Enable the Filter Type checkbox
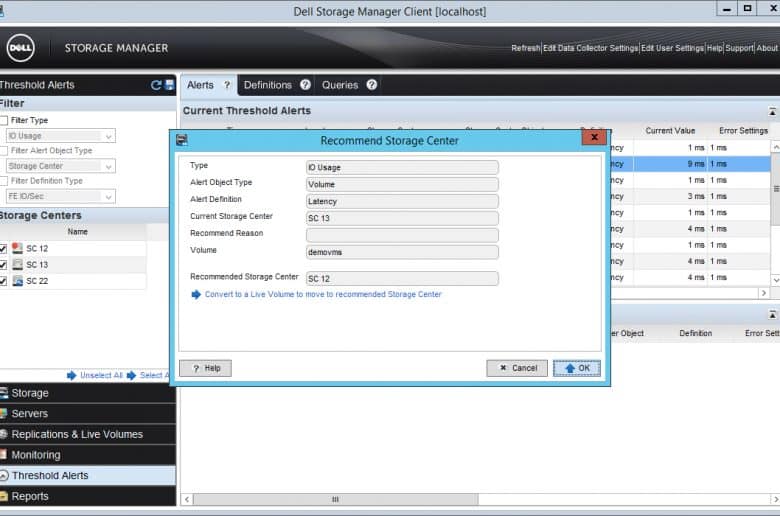The width and height of the screenshot is (780, 516). [4, 120]
